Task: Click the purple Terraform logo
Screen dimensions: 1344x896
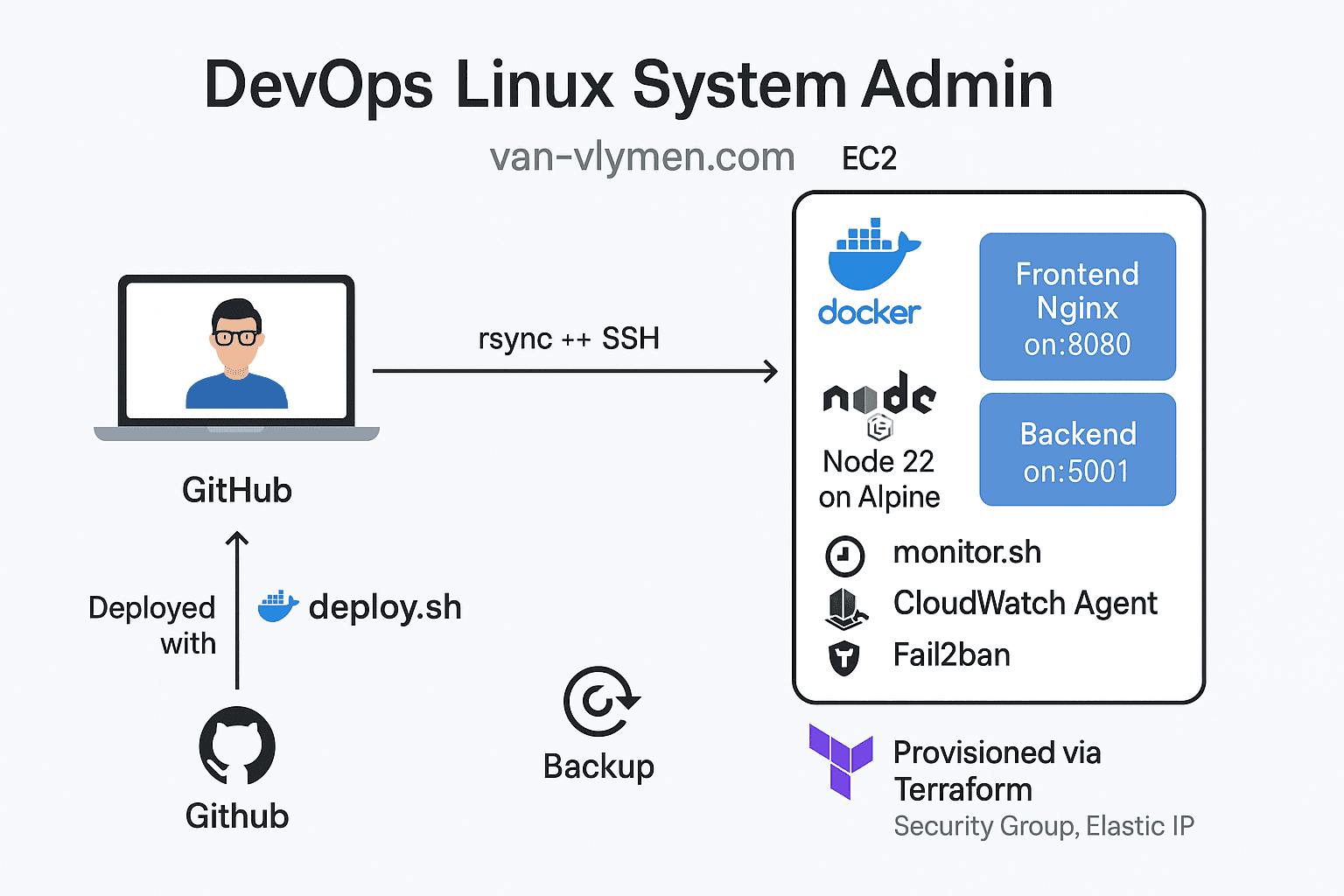Action: point(841,761)
